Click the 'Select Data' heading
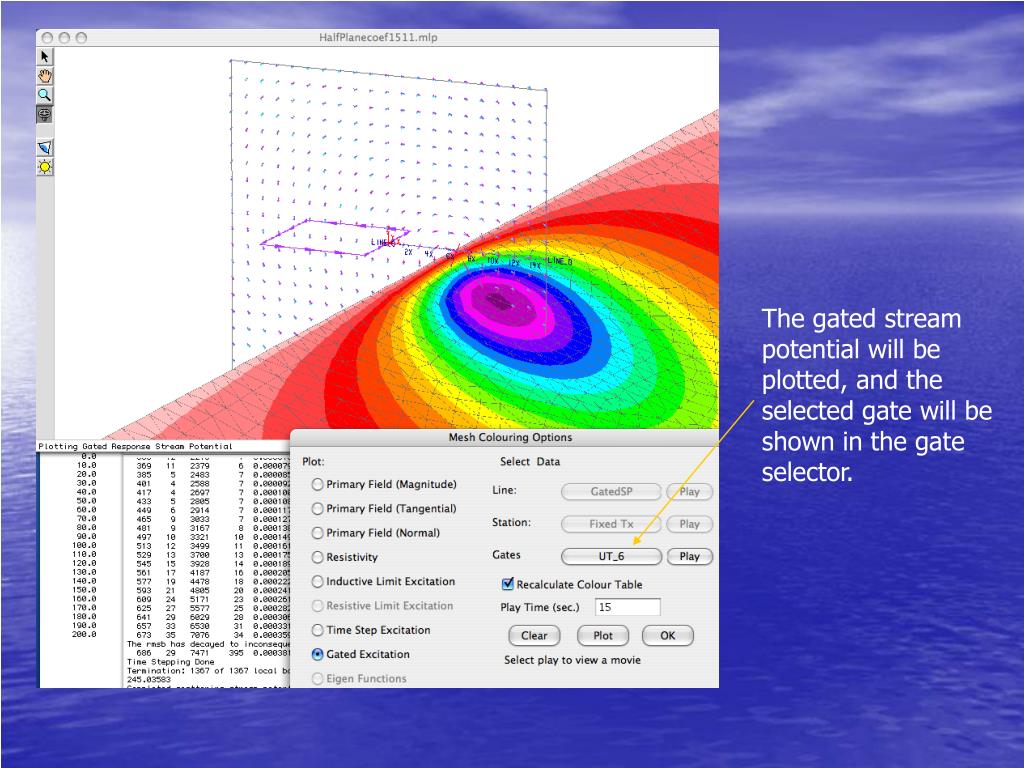The image size is (1024, 768). pos(530,461)
